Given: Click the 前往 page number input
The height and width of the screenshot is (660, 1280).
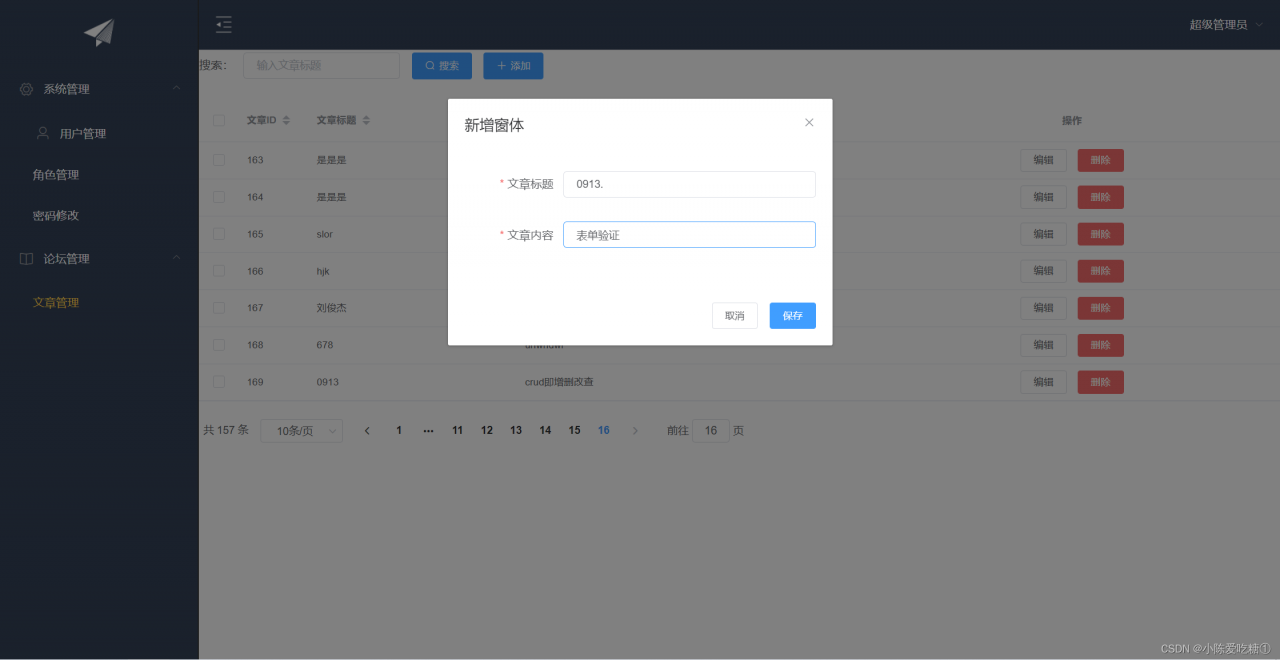Looking at the screenshot, I should 711,431.
